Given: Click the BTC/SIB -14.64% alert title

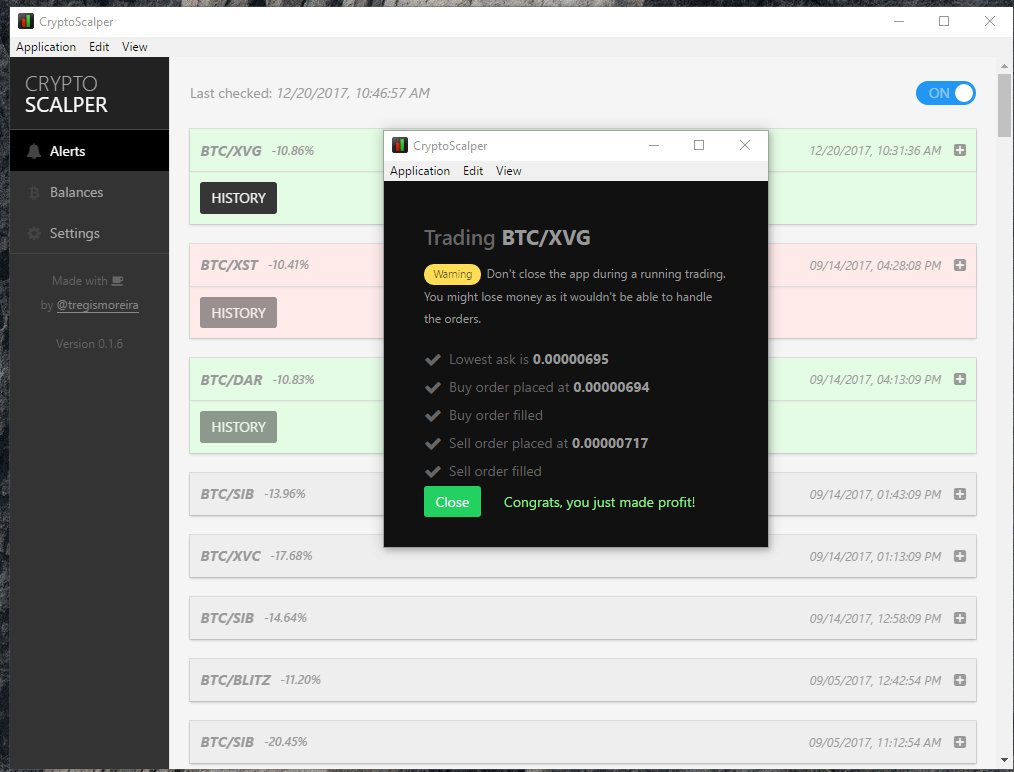Looking at the screenshot, I should (227, 618).
